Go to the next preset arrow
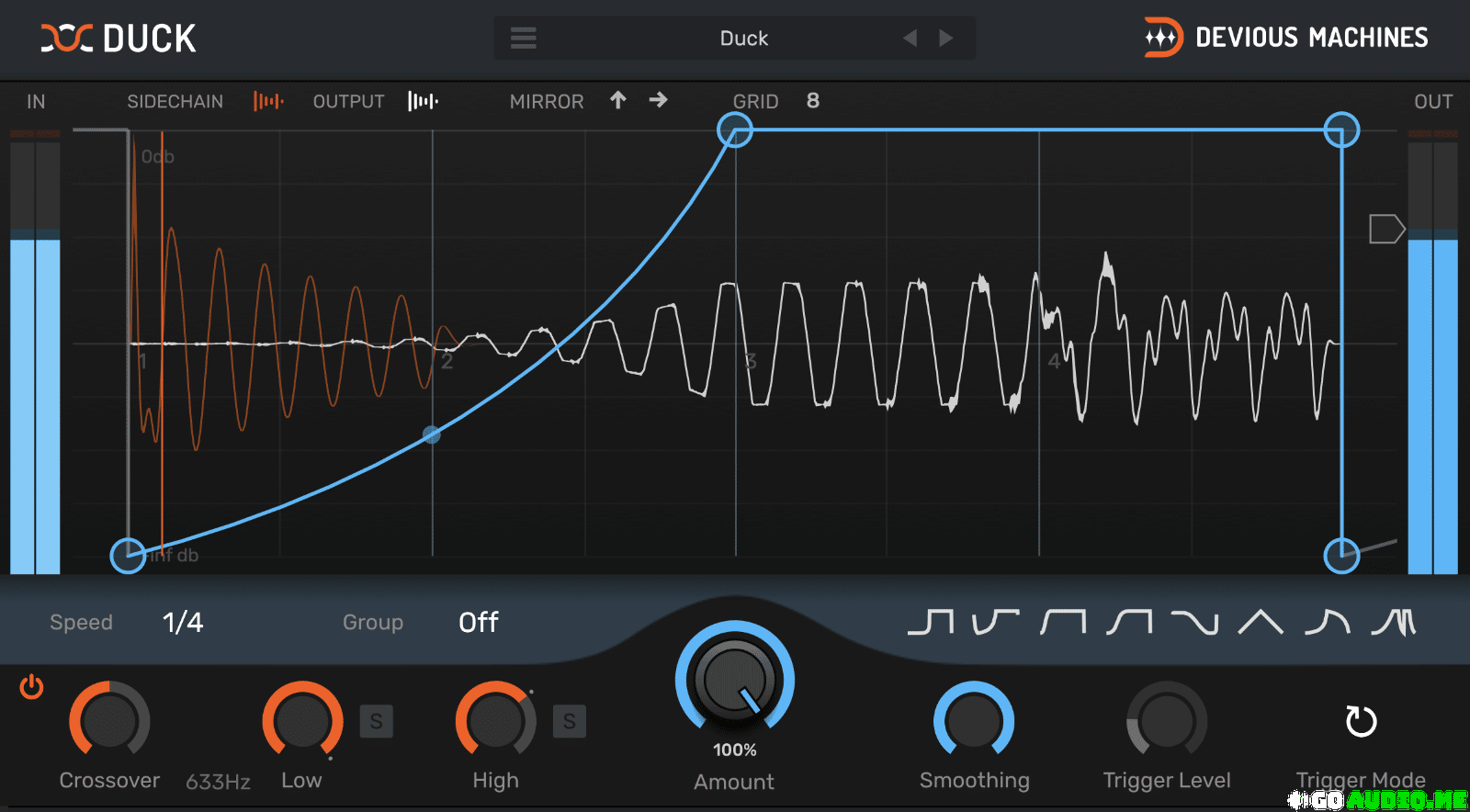 click(946, 38)
